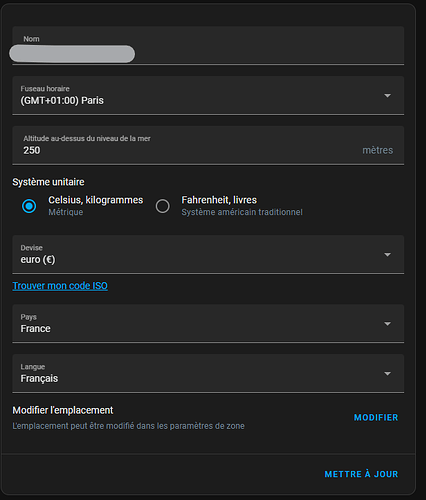
Task: Click the arrow icon in the time zone field
Action: [x=387, y=96]
